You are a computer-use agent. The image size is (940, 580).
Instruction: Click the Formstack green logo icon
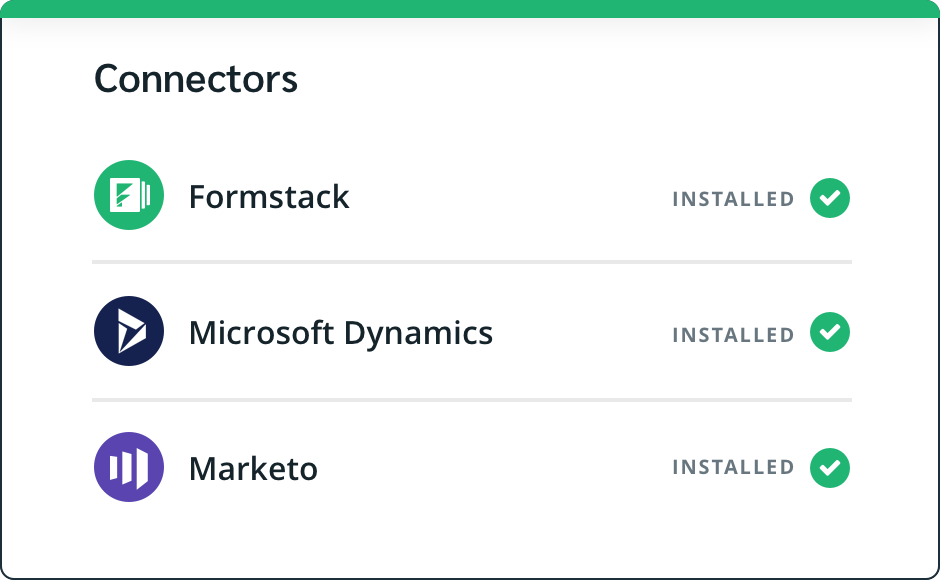click(129, 195)
